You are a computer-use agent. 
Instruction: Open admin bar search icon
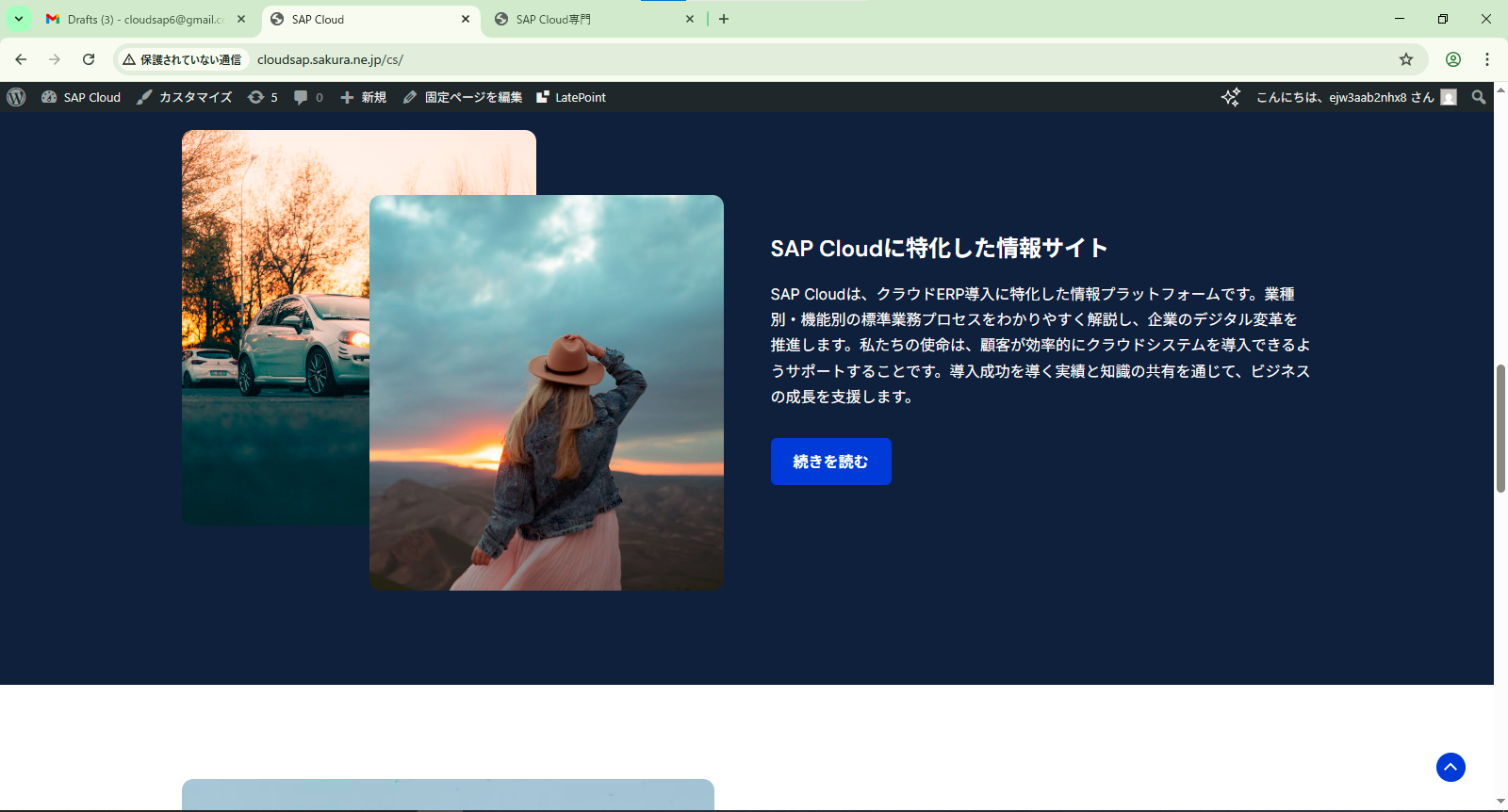(x=1479, y=97)
